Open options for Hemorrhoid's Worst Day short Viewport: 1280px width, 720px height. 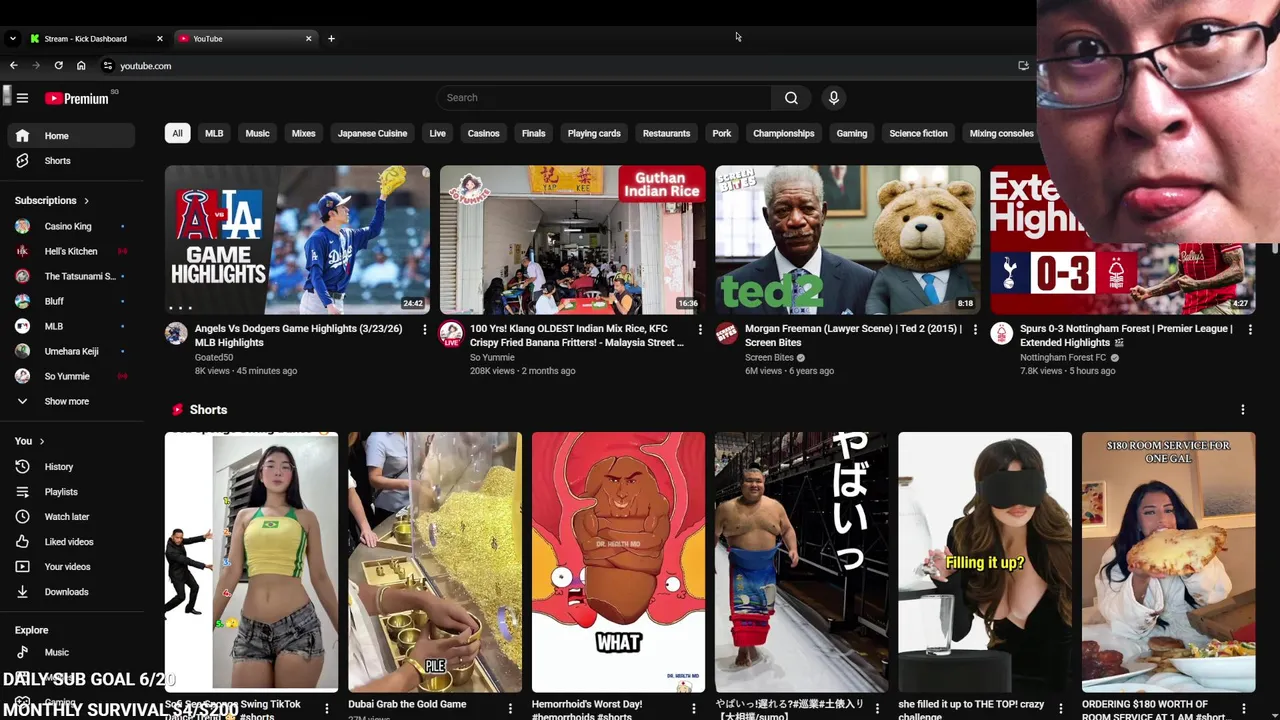[693, 709]
